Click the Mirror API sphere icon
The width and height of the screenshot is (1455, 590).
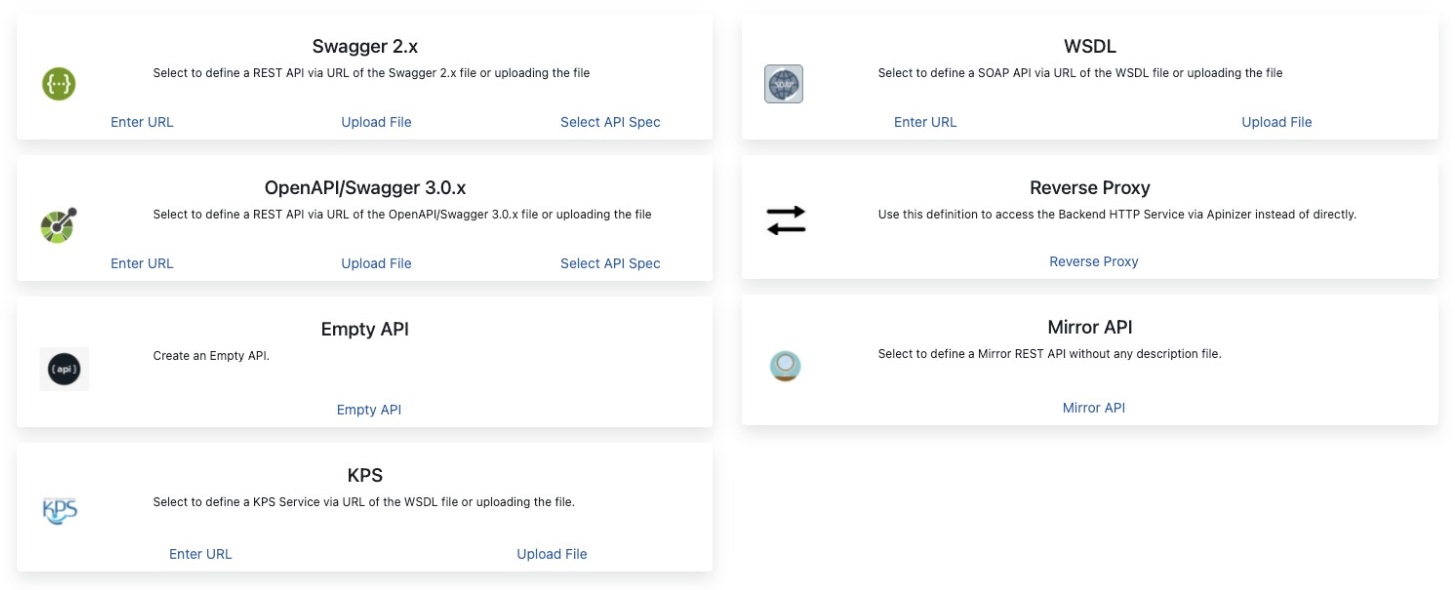784,366
